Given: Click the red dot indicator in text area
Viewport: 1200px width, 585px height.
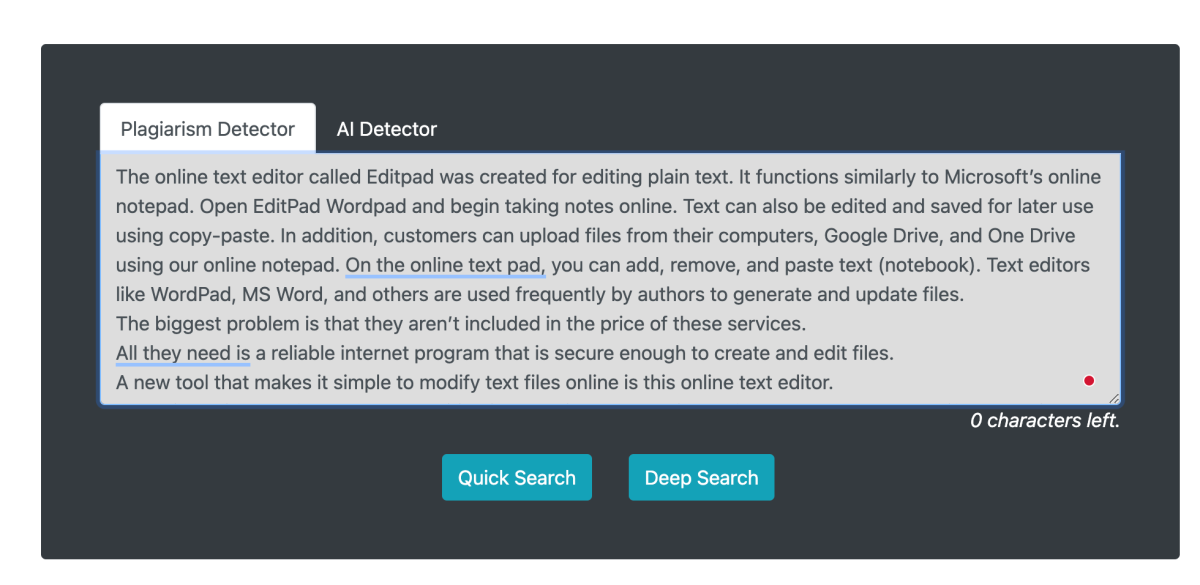Looking at the screenshot, I should tap(1089, 381).
